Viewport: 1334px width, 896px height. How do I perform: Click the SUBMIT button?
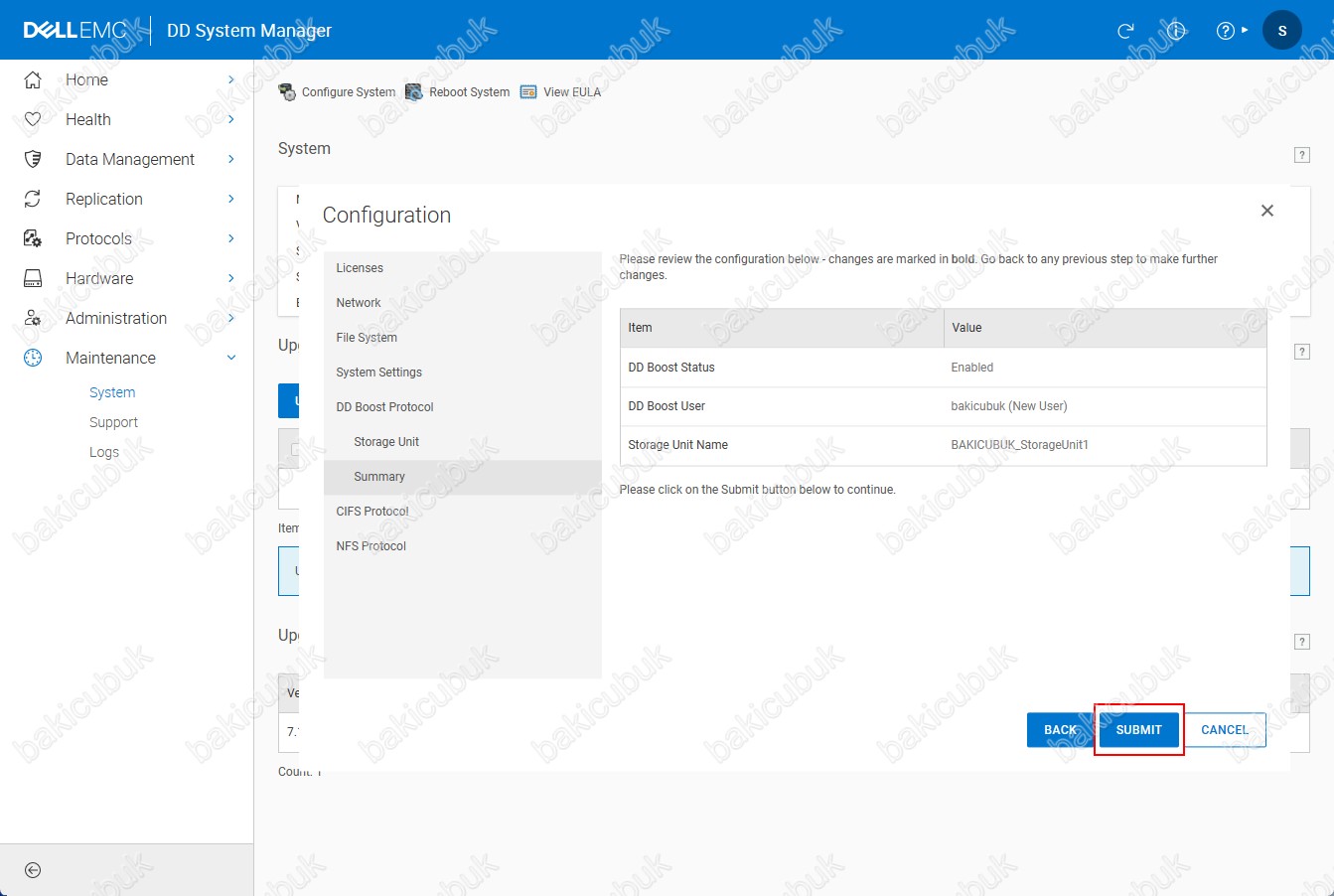(x=1138, y=730)
